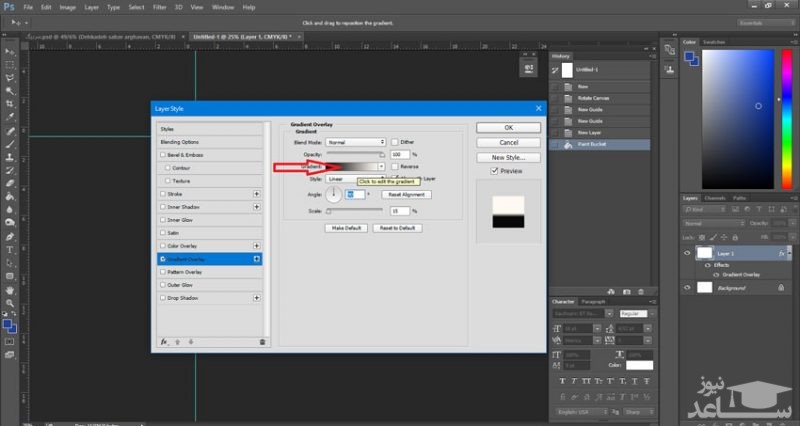Add another Stroke effect with plus icon
800x426 pixels.
click(x=257, y=193)
